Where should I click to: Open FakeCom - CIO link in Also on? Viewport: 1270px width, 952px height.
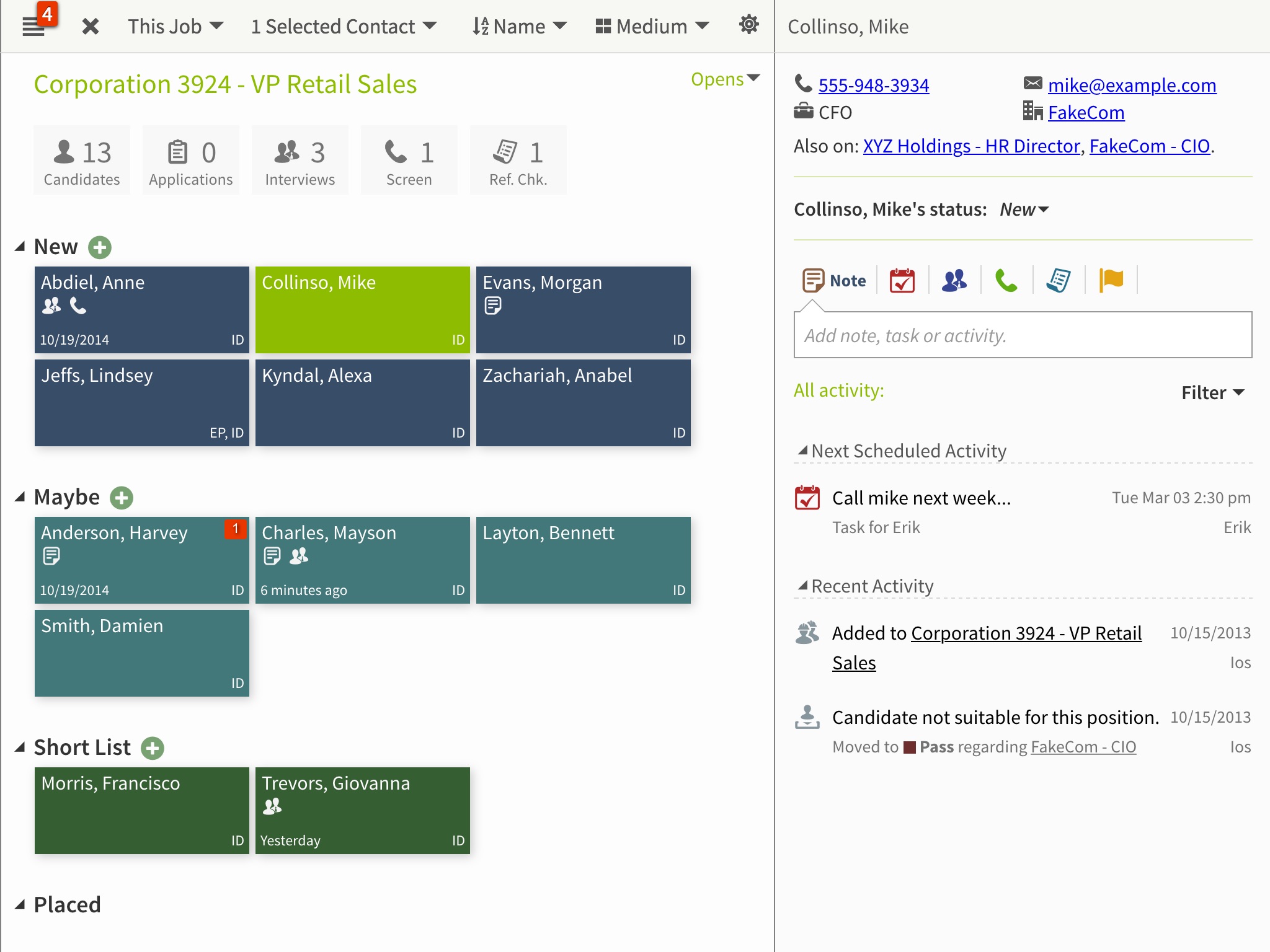[x=1150, y=146]
